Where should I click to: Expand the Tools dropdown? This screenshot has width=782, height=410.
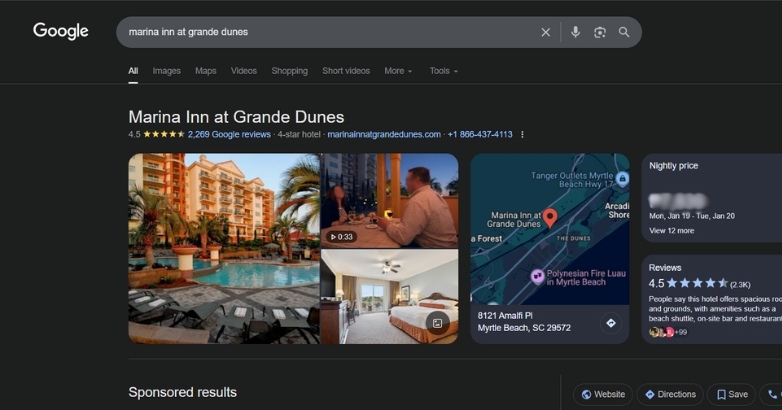click(x=443, y=71)
